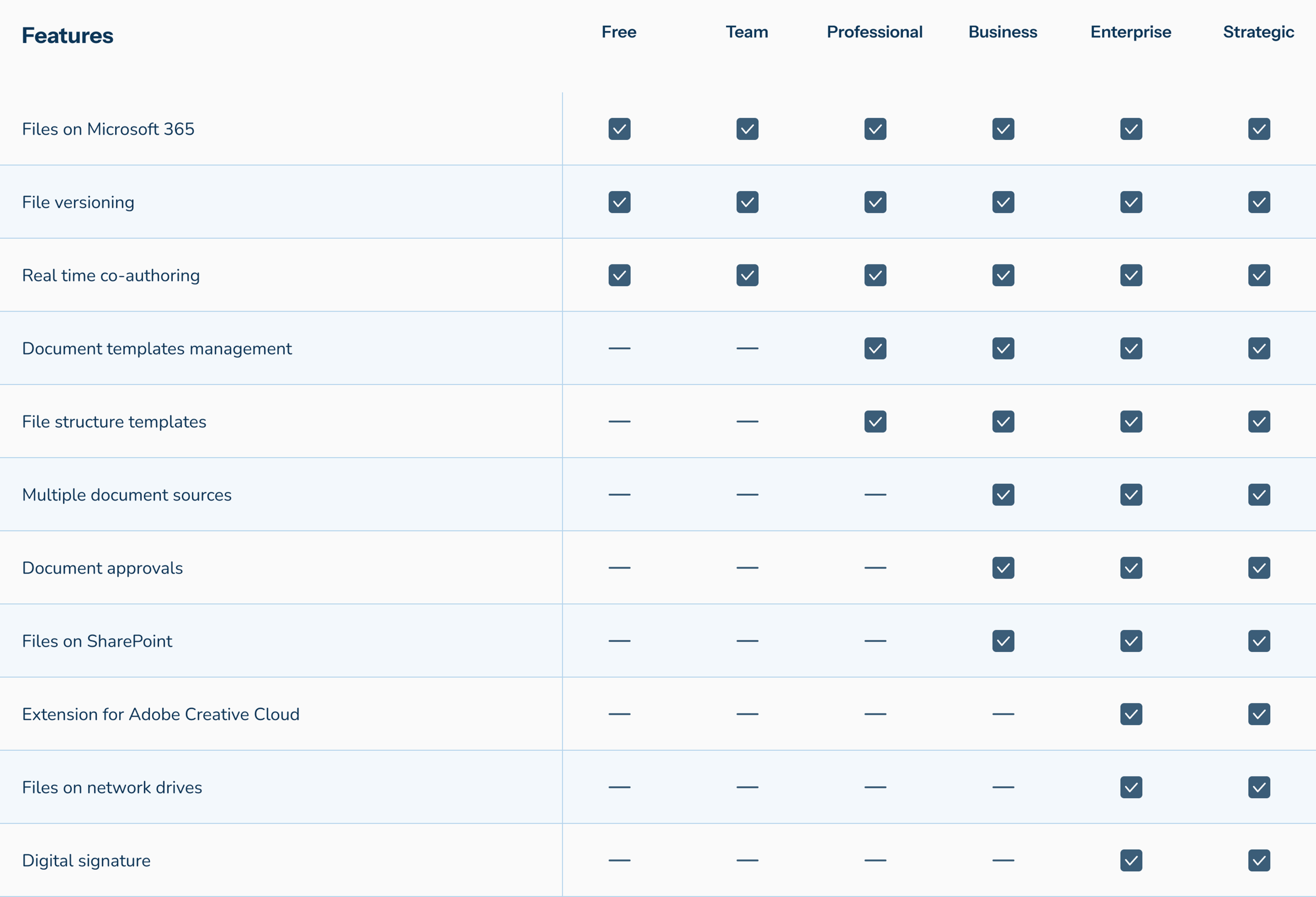Click Professional dash for Multiple document sources
Viewport: 1316px width, 897px height.
click(875, 495)
